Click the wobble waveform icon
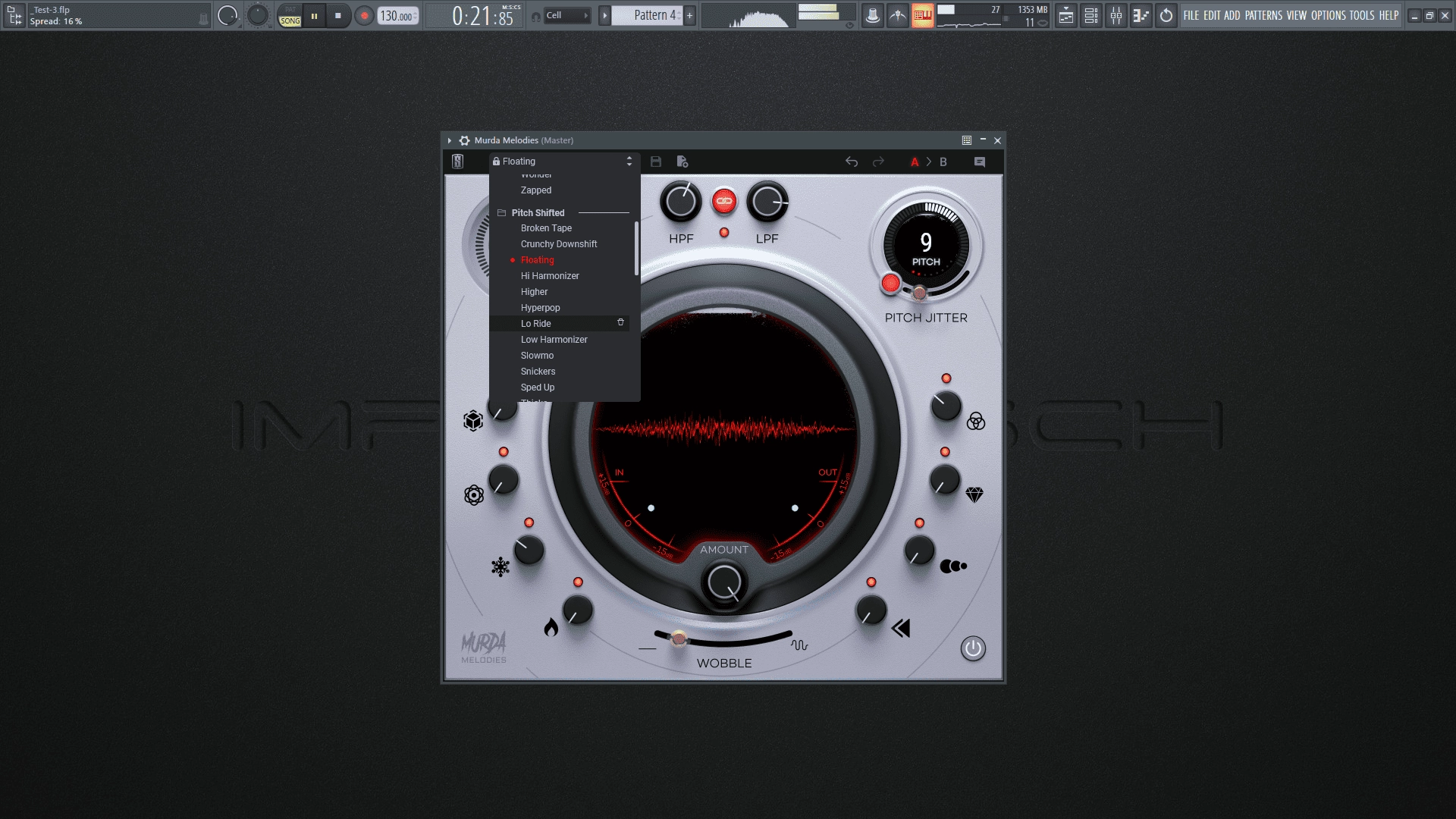Viewport: 1456px width, 819px height. pyautogui.click(x=799, y=645)
